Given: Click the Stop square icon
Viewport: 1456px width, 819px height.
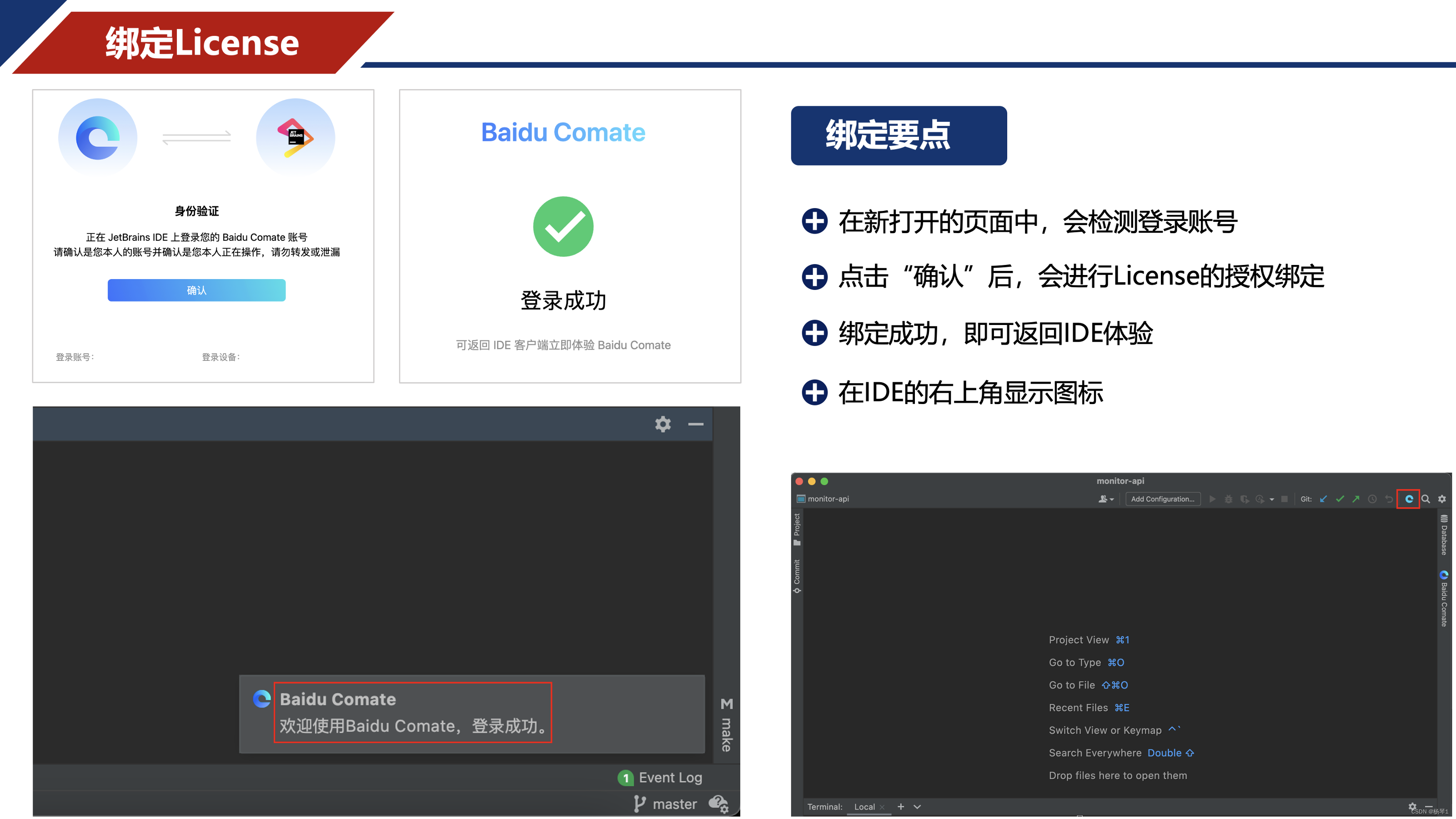Looking at the screenshot, I should [1284, 499].
